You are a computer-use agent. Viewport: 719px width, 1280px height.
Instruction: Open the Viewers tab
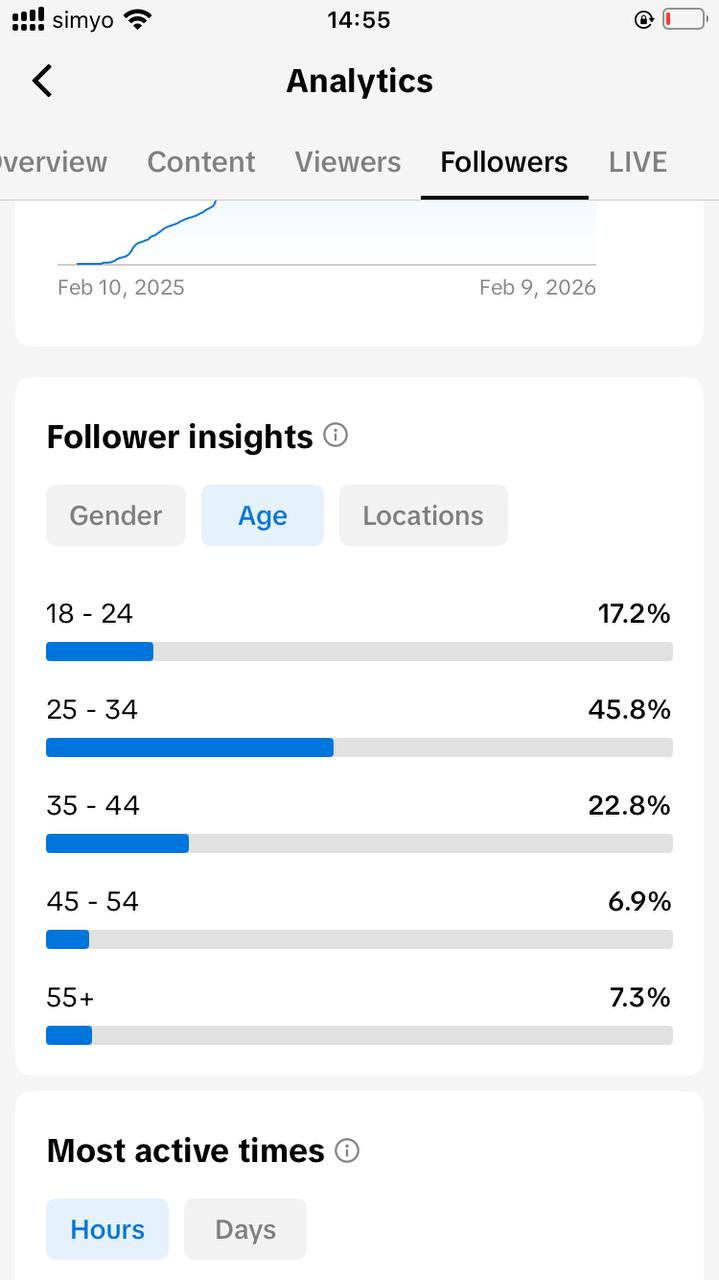coord(348,162)
